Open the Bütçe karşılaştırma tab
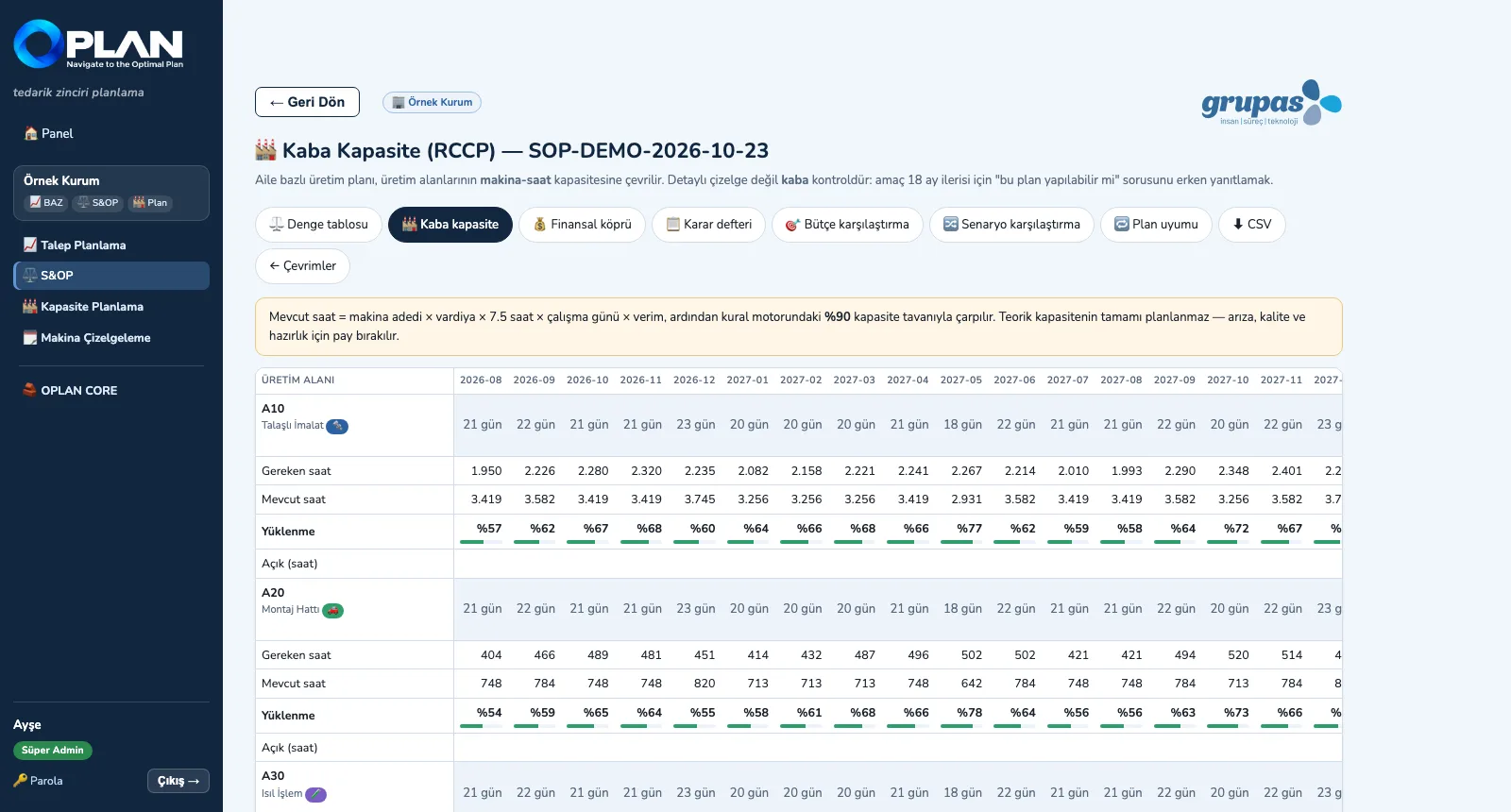 point(847,225)
